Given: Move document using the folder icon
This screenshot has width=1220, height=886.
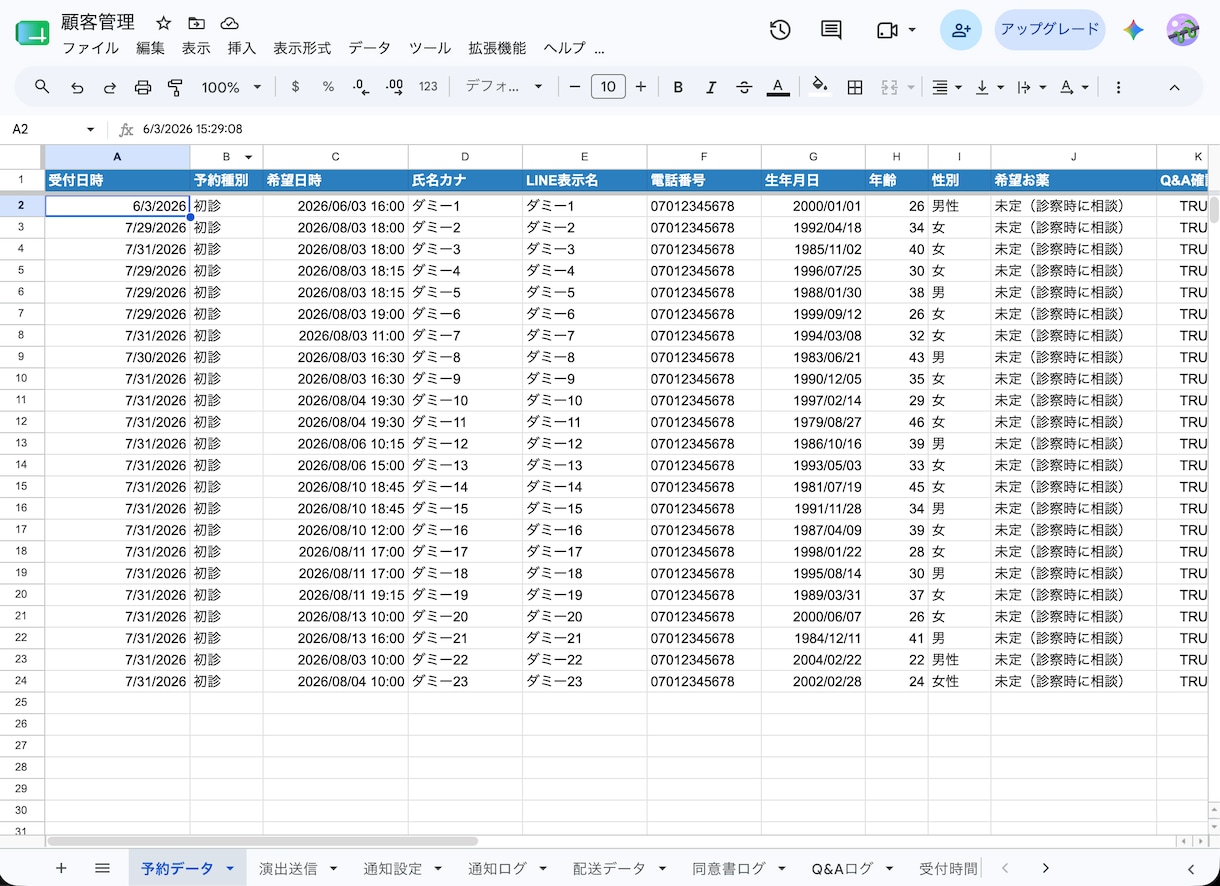Looking at the screenshot, I should point(197,23).
